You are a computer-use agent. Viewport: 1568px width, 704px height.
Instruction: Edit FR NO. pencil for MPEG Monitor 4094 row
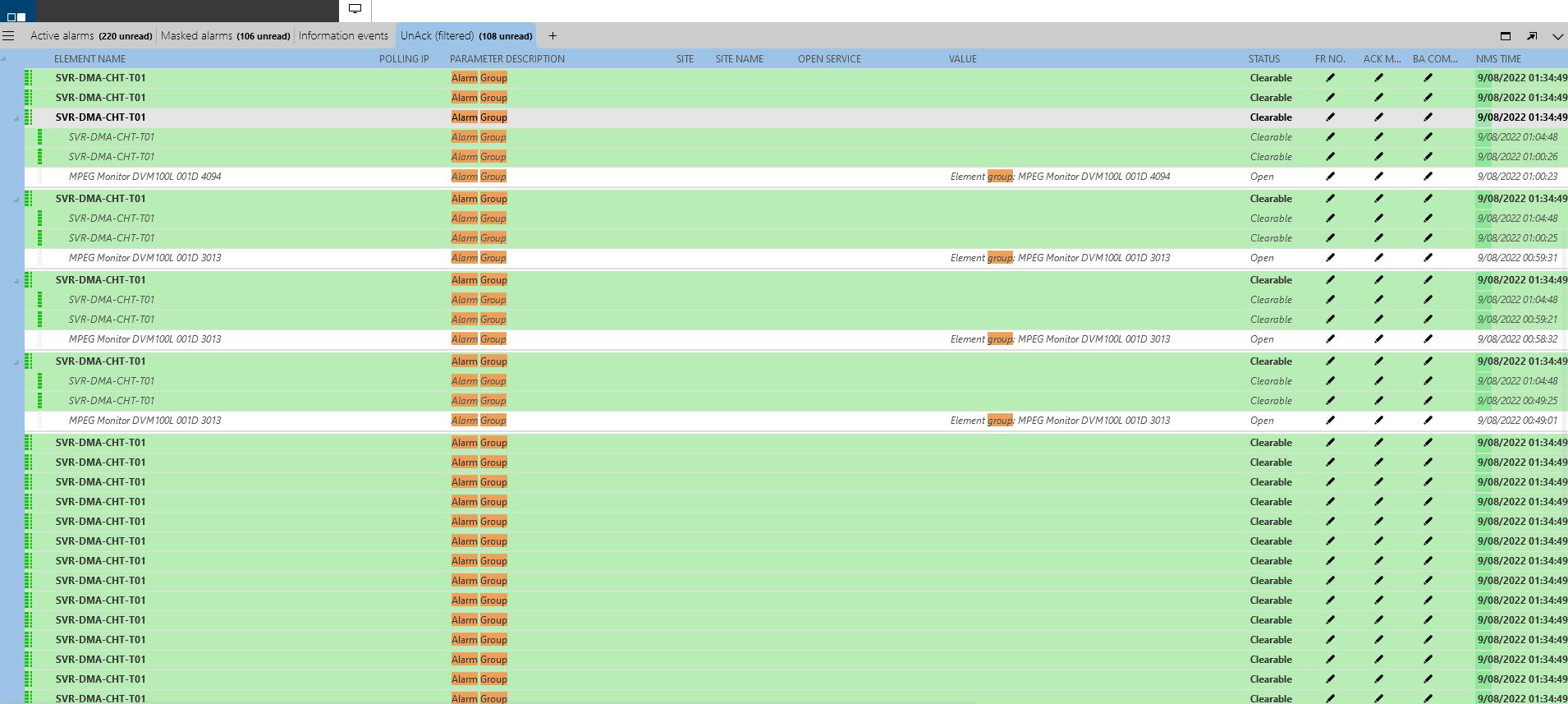(1330, 176)
